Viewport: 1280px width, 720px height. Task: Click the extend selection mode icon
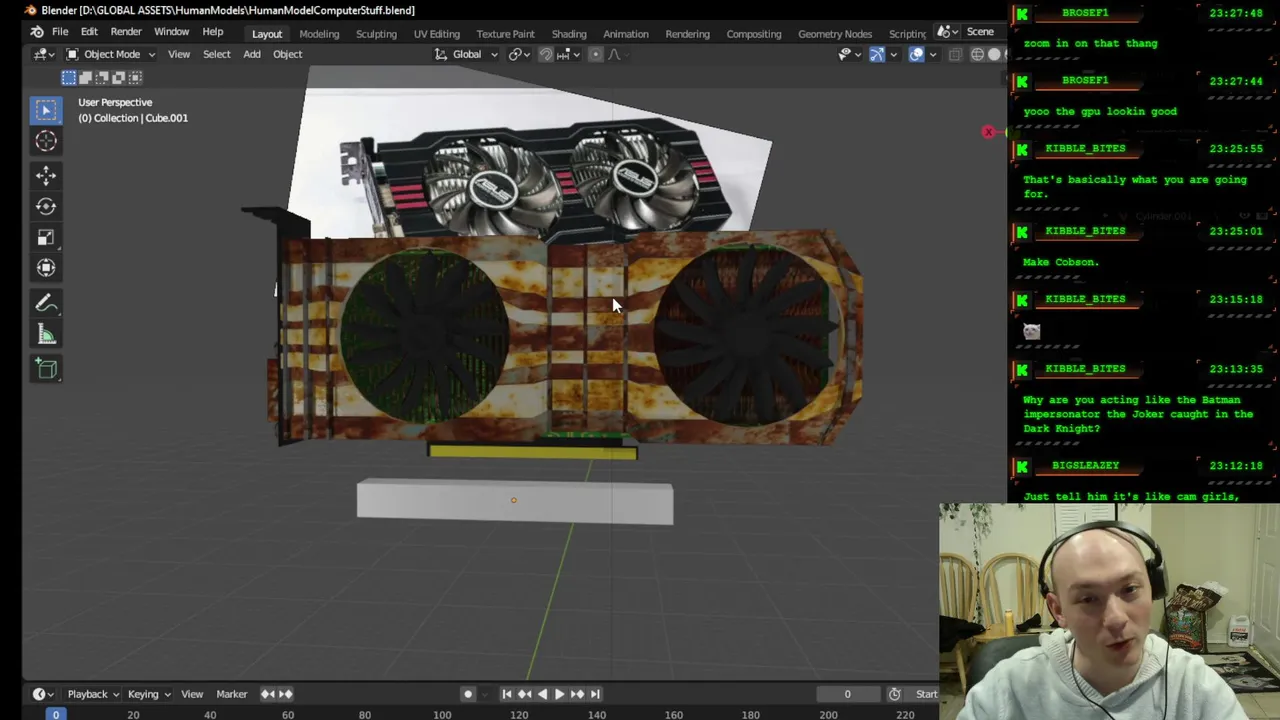point(85,77)
